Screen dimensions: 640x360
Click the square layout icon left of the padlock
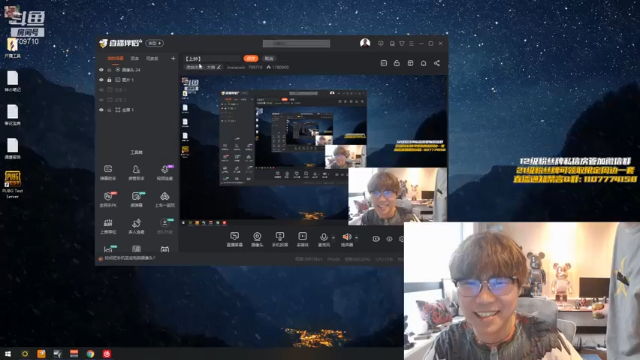tap(384, 63)
